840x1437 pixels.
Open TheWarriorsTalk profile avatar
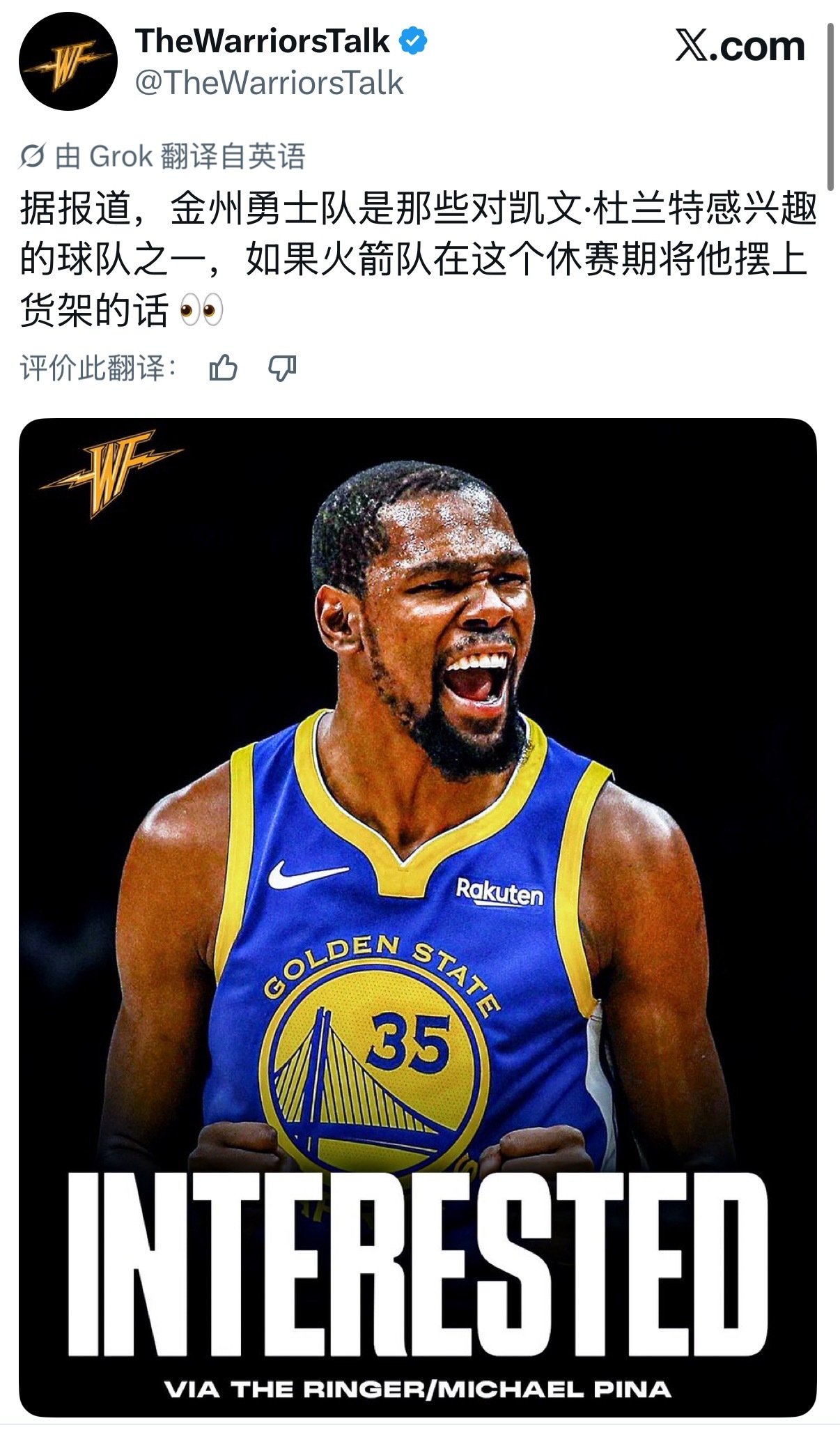[x=68, y=61]
